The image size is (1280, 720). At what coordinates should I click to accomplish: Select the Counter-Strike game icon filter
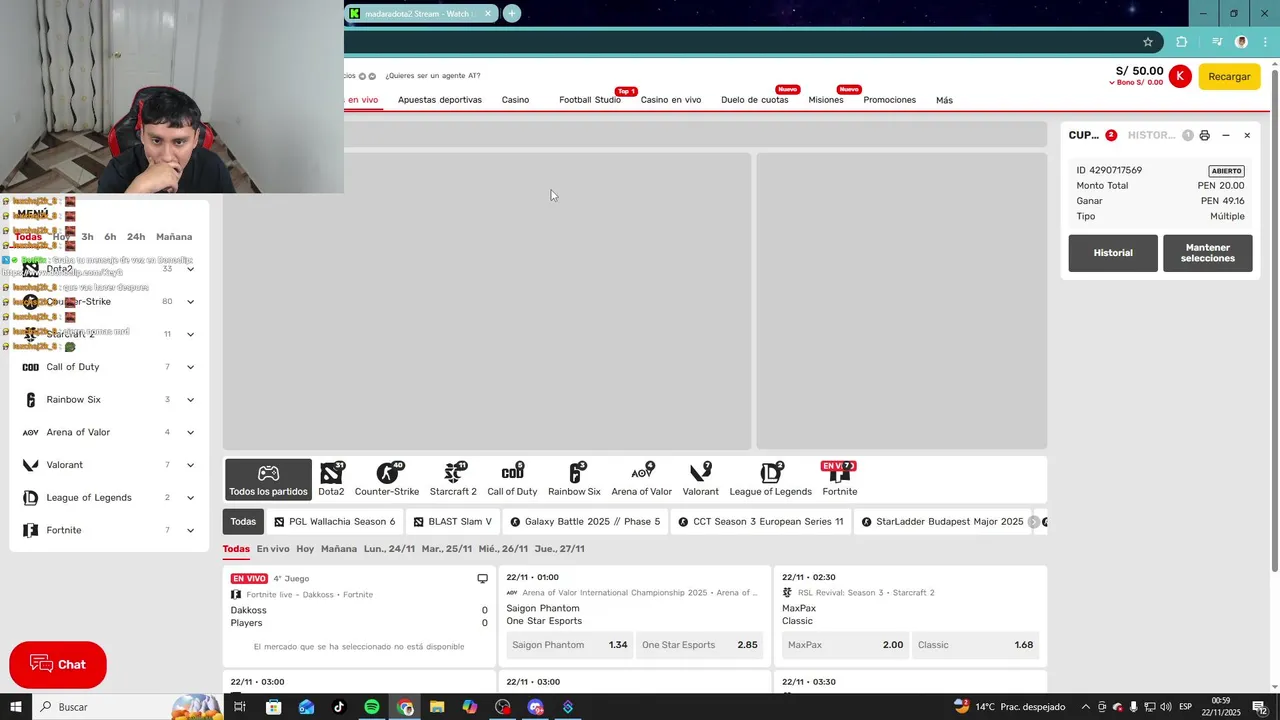387,479
